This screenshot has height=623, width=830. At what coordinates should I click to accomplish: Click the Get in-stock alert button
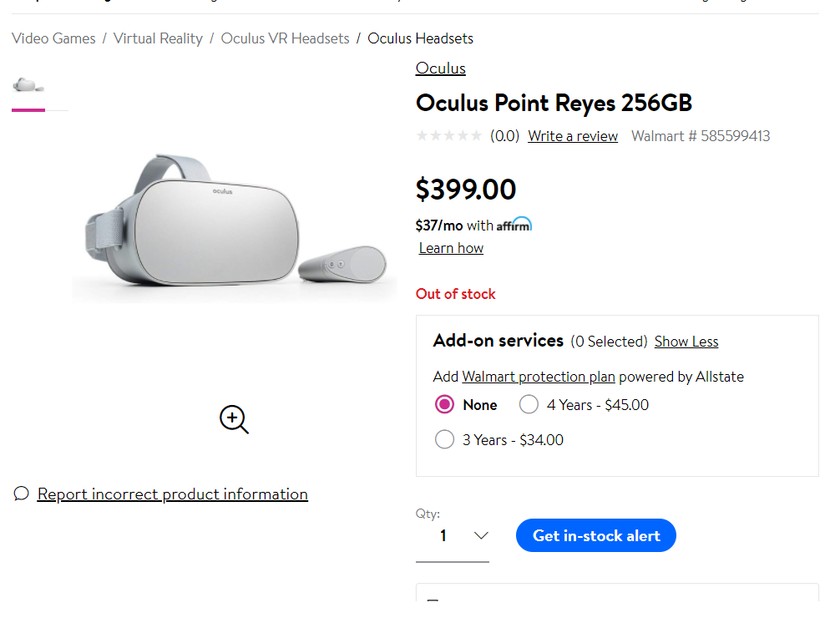pyautogui.click(x=596, y=535)
